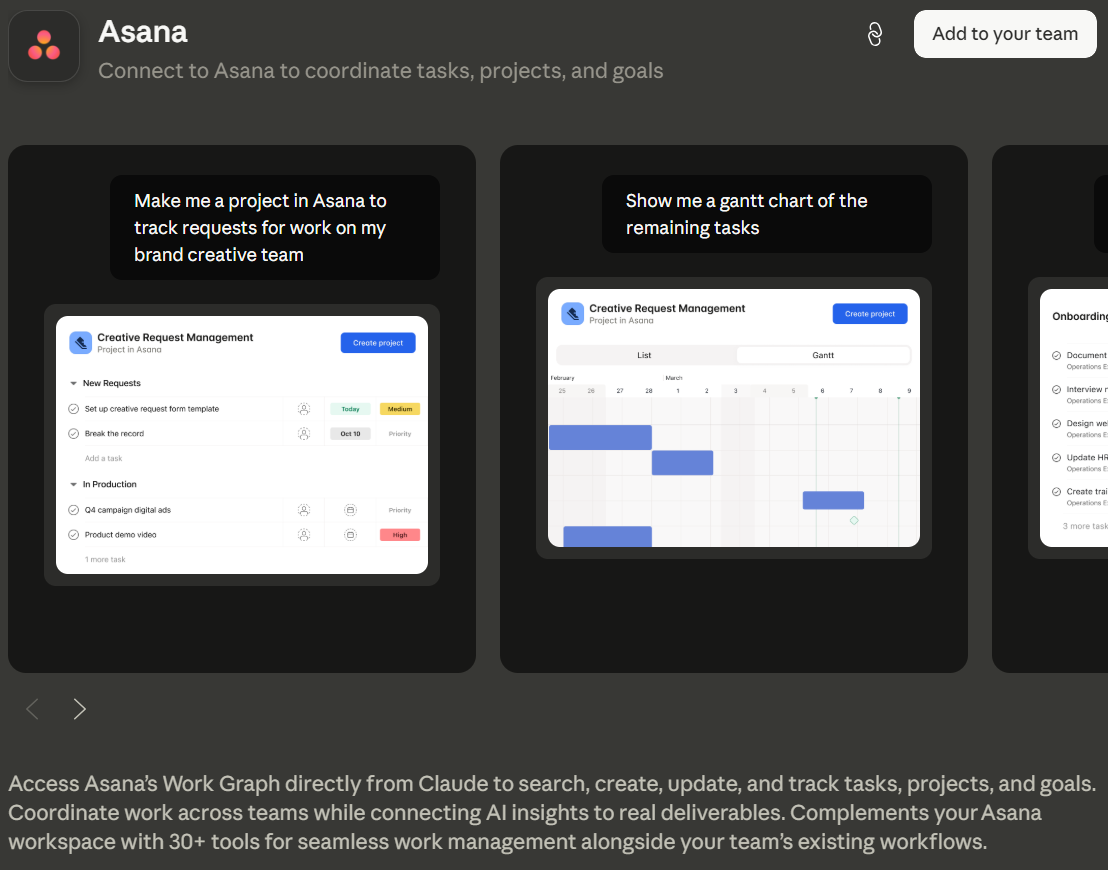Click Create project in first card
The height and width of the screenshot is (870, 1108).
pos(378,343)
